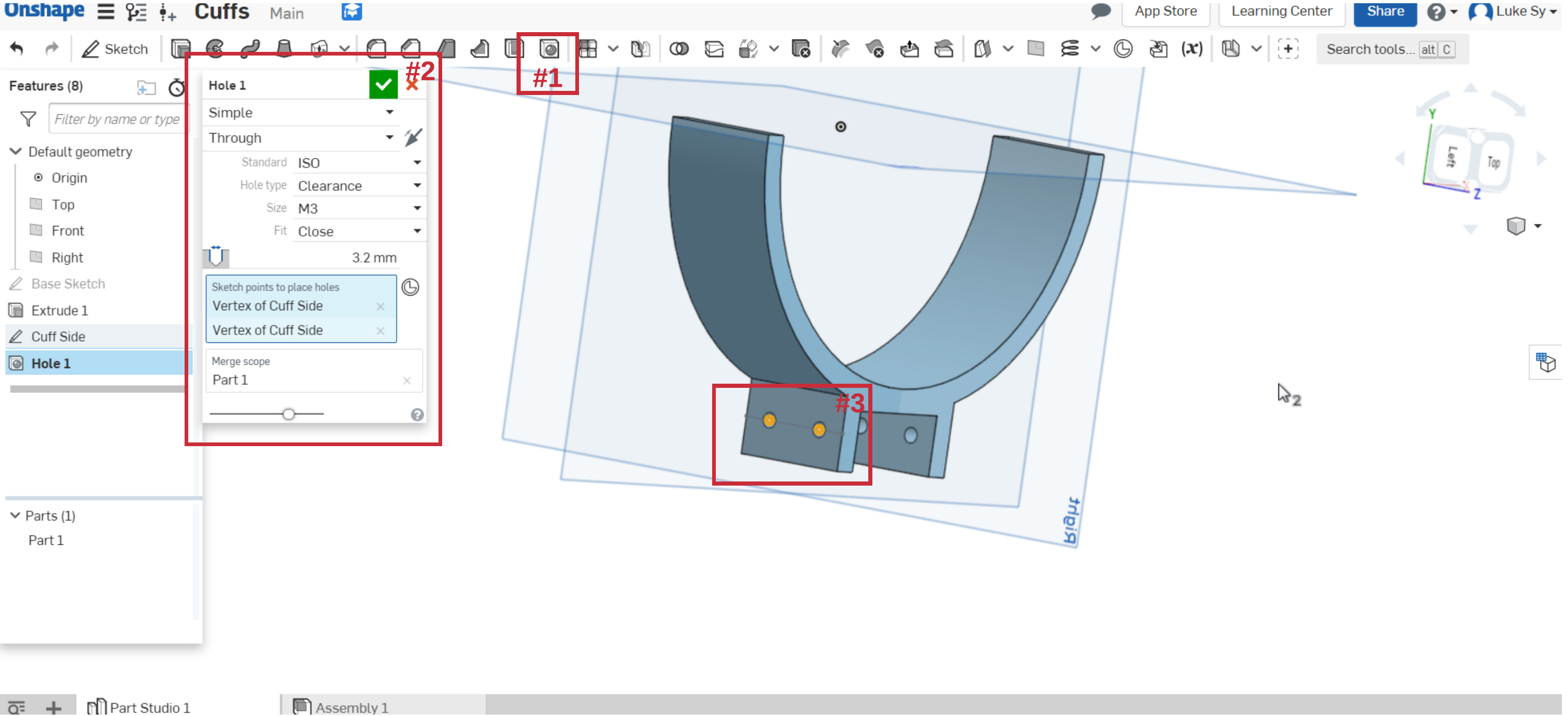
Task: Clear Part 1 from Merge scope
Action: (407, 381)
